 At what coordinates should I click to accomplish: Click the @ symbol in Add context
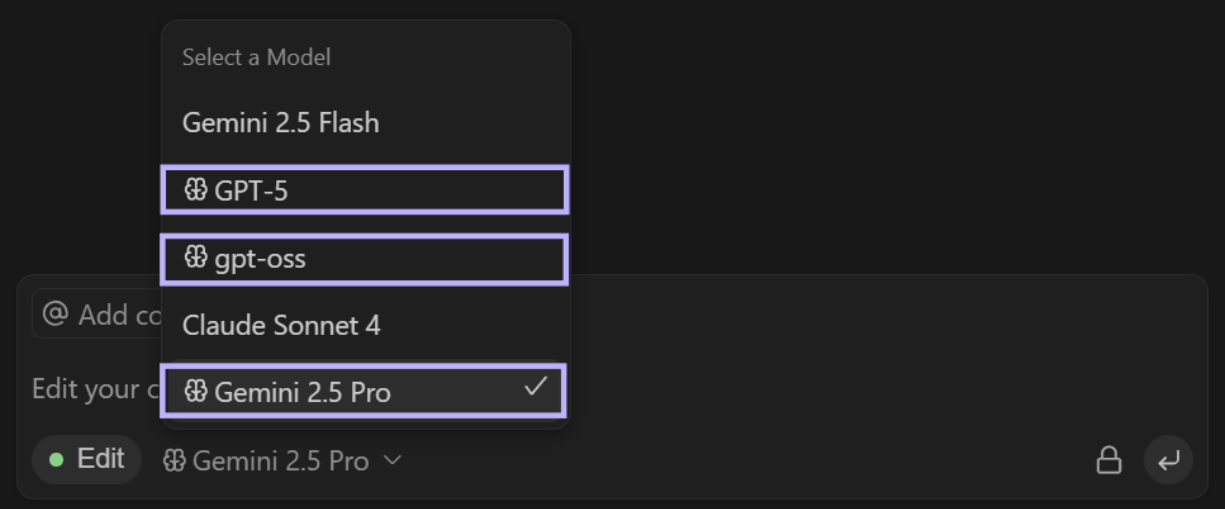pyautogui.click(x=56, y=315)
